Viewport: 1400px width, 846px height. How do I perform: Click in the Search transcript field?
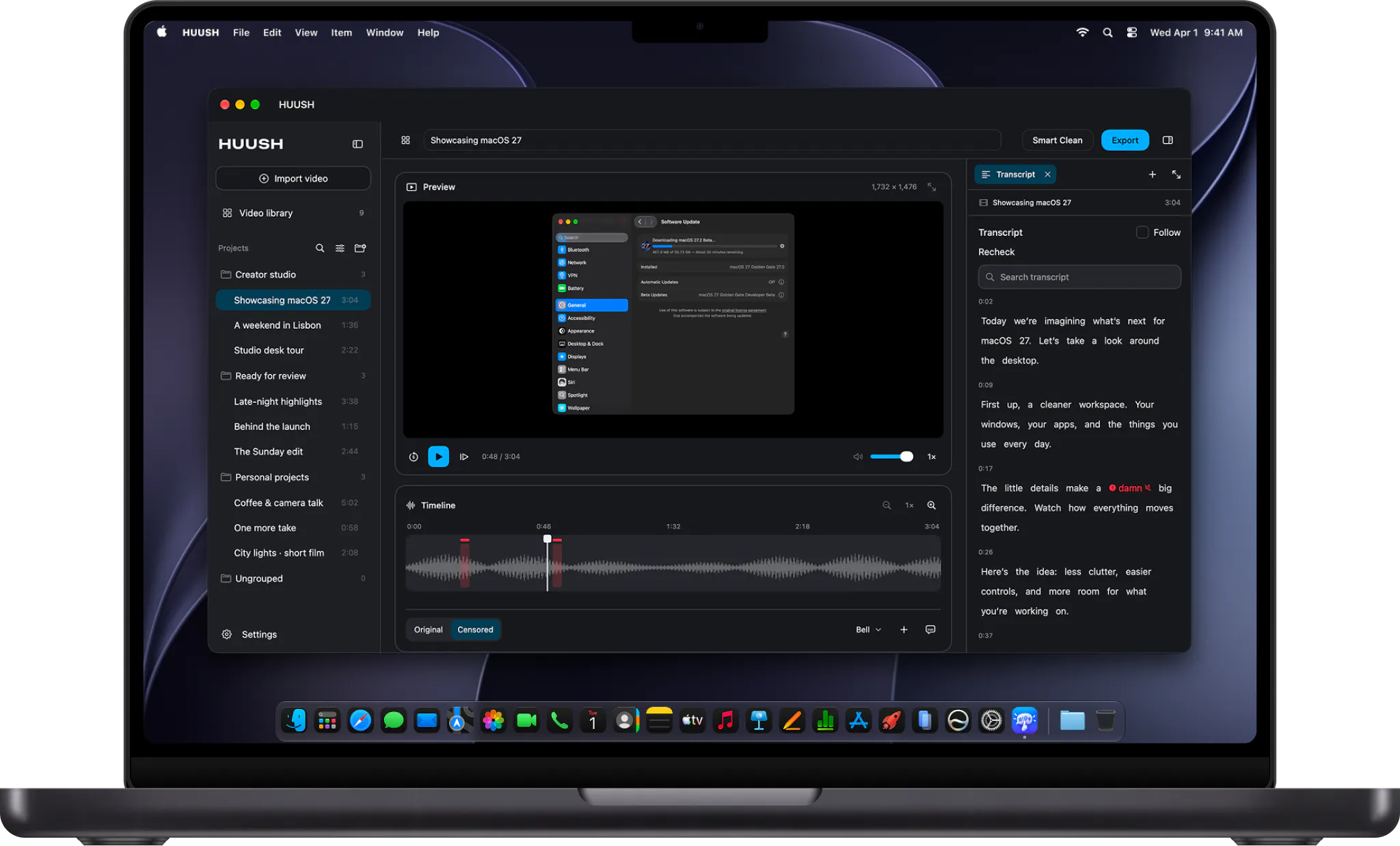pos(1079,277)
